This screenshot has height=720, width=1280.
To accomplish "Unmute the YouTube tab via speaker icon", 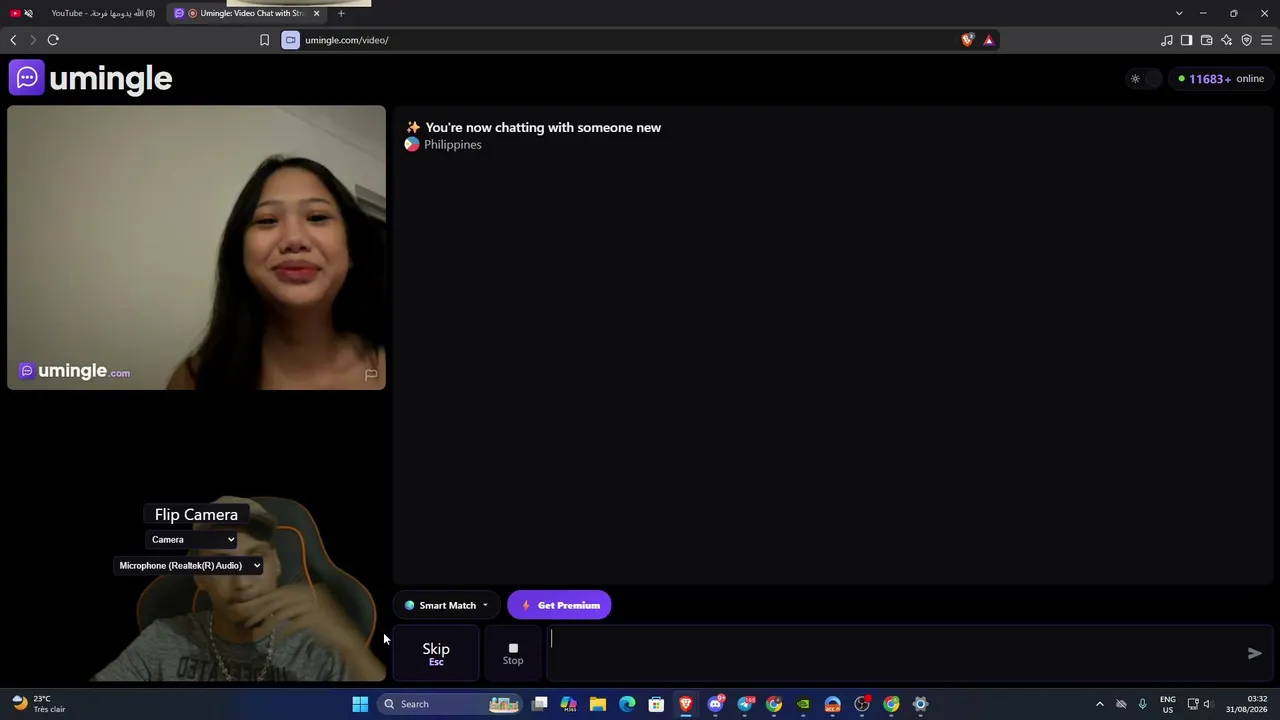I will tap(28, 13).
